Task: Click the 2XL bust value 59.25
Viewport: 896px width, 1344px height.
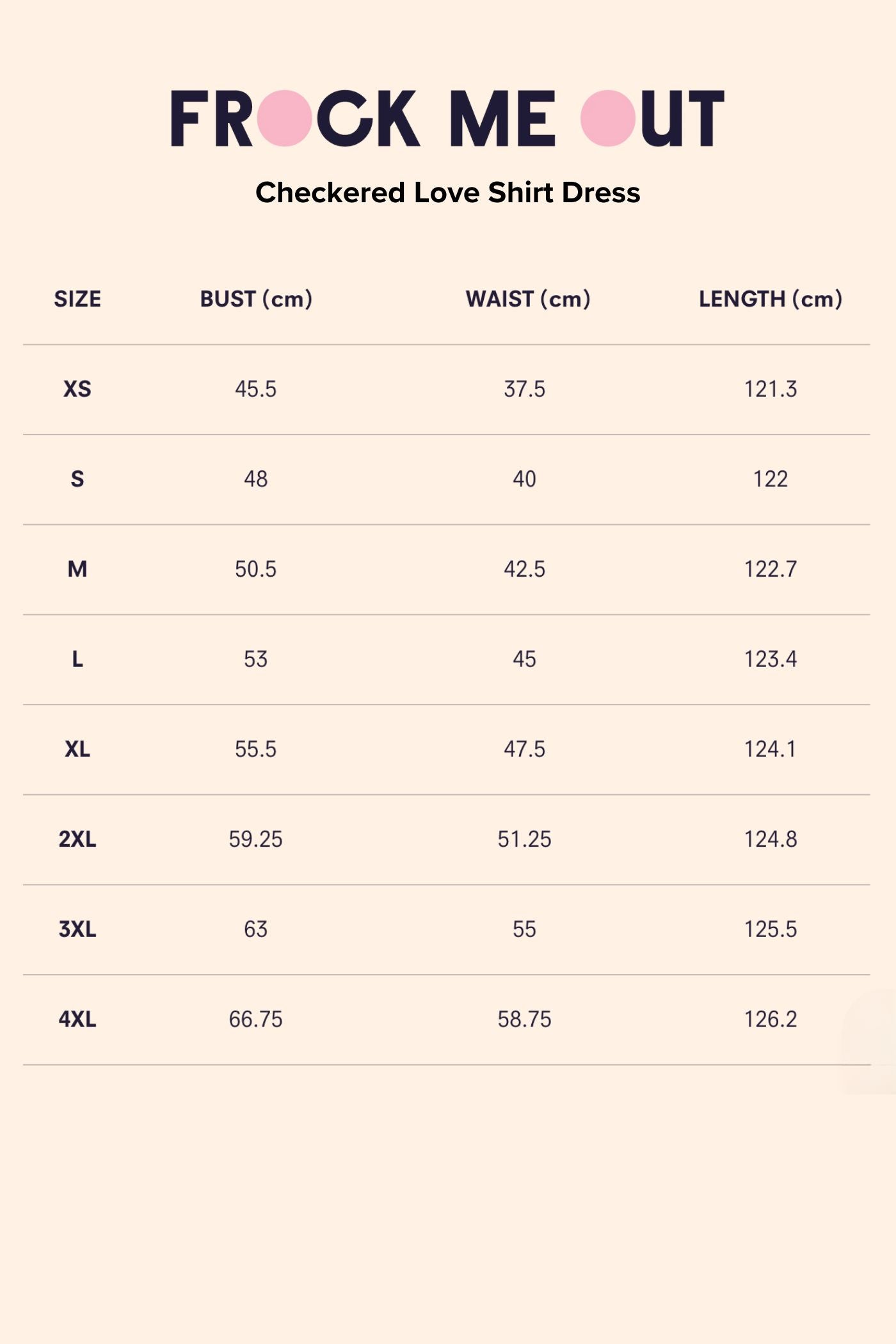Action: click(x=255, y=839)
